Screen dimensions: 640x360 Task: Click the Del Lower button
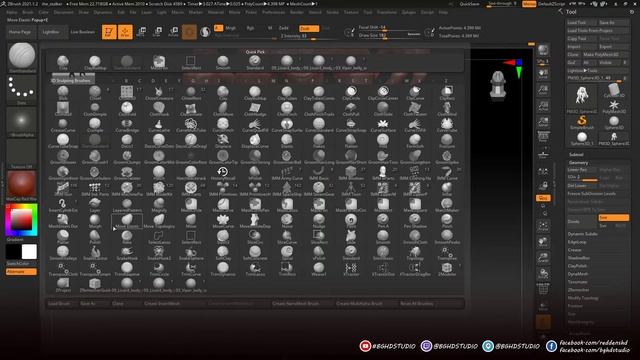tap(582, 186)
